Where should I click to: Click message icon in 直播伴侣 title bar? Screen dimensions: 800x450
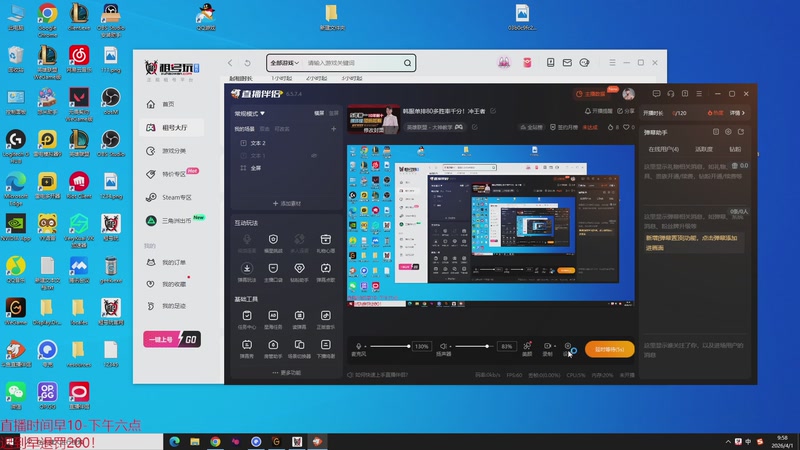656,94
